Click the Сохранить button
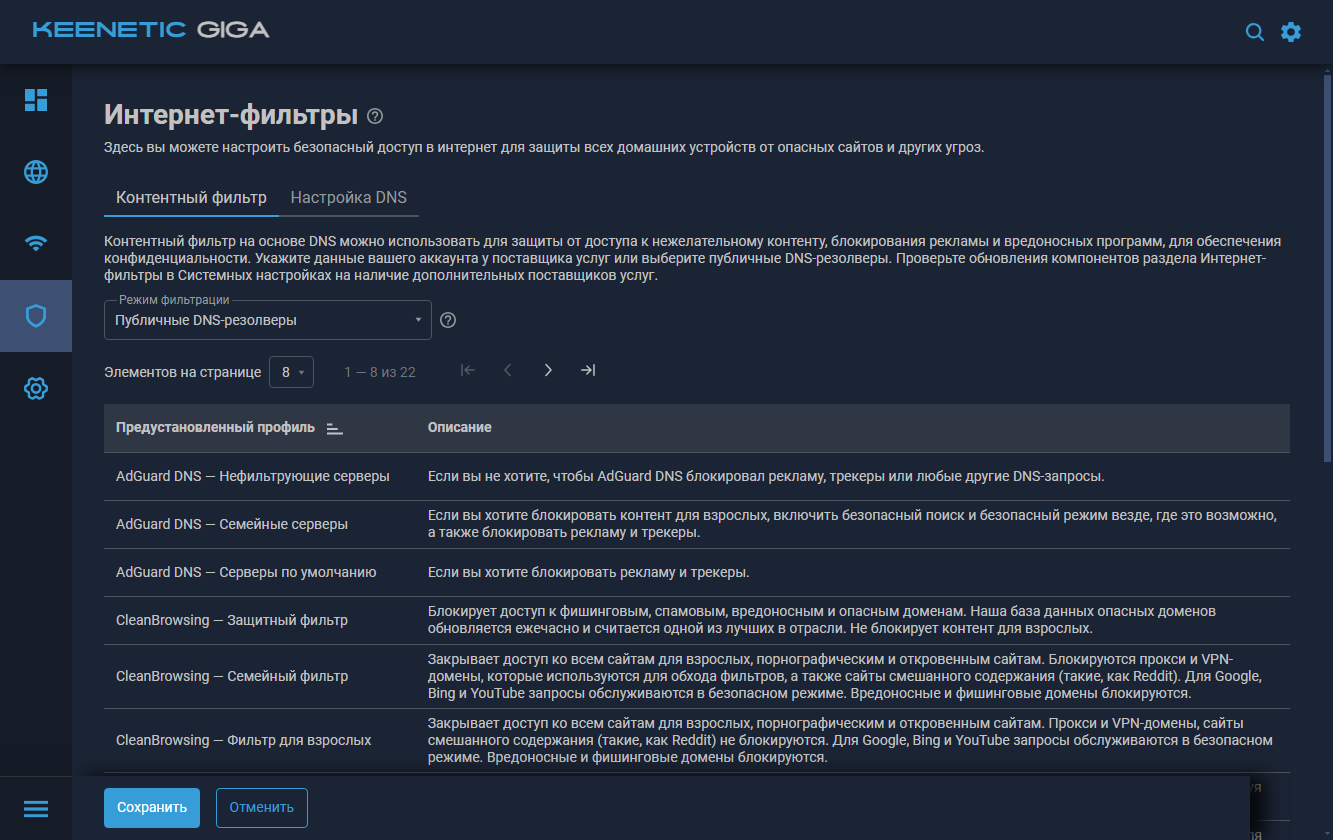Screen dimensions: 1333x840 click(x=152, y=808)
